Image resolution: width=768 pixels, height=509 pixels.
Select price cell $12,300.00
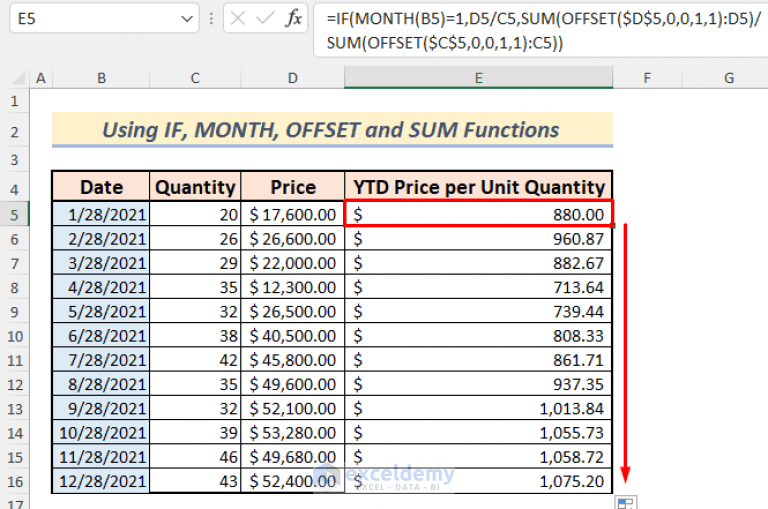click(x=292, y=287)
